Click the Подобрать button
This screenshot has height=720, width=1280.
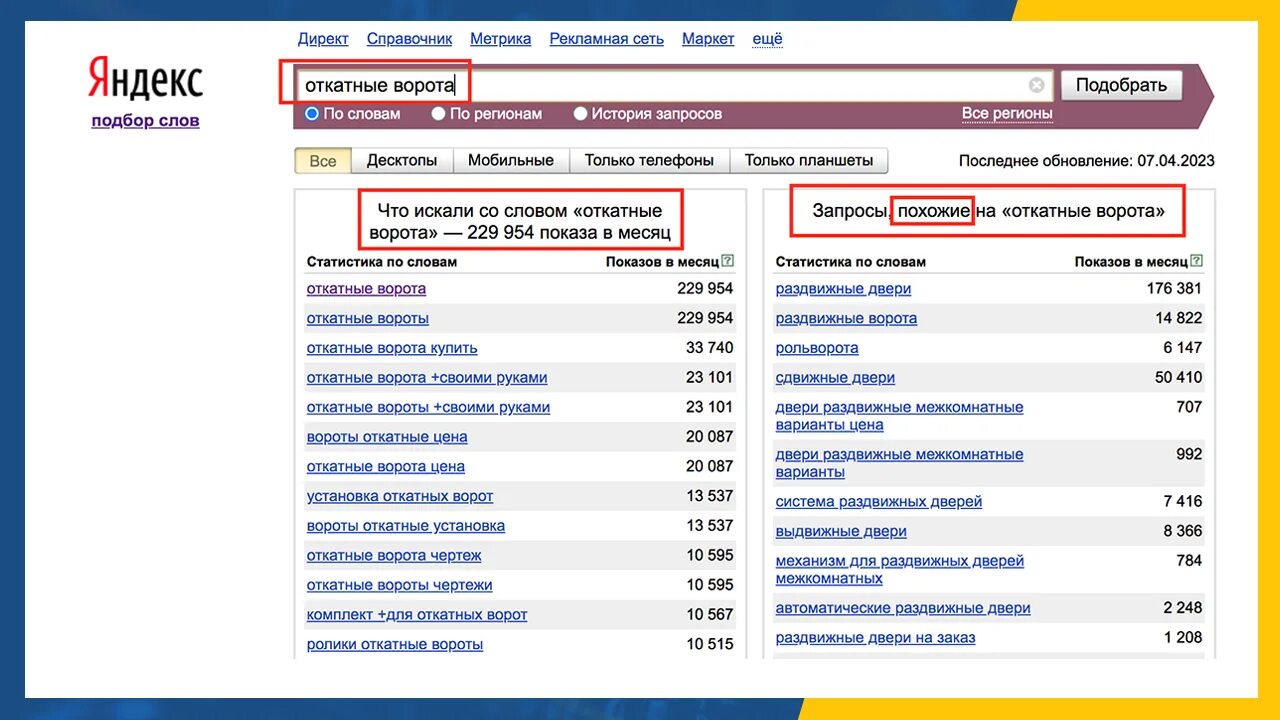(x=1121, y=85)
